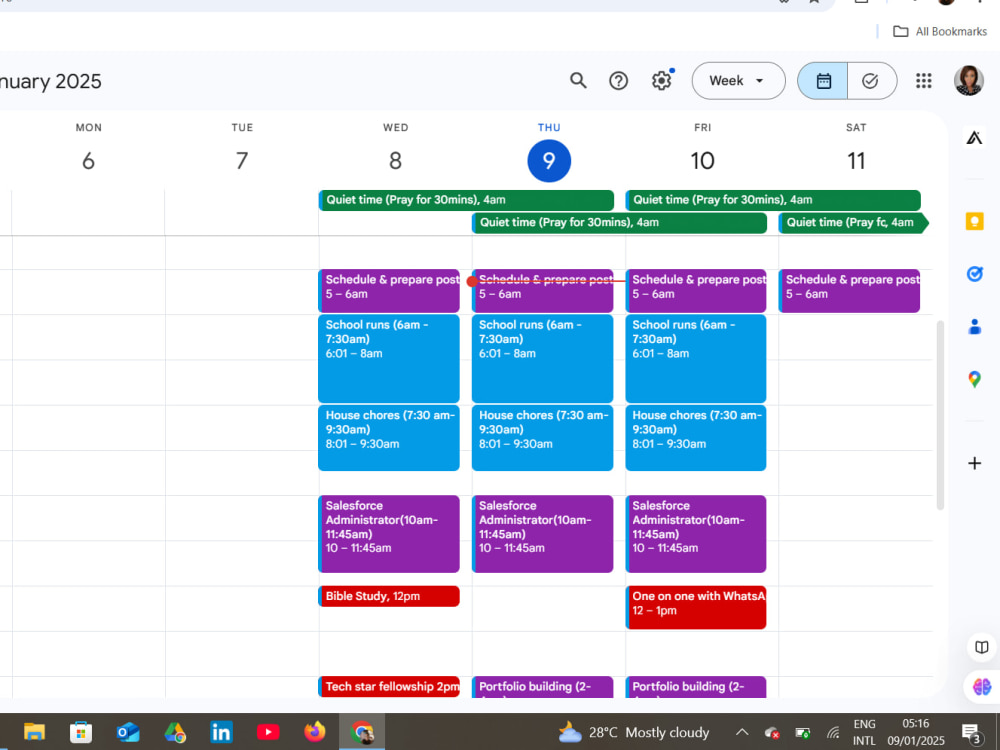This screenshot has width=1000, height=750.
Task: Open Thursday Salesforce Administrator event
Action: click(543, 534)
